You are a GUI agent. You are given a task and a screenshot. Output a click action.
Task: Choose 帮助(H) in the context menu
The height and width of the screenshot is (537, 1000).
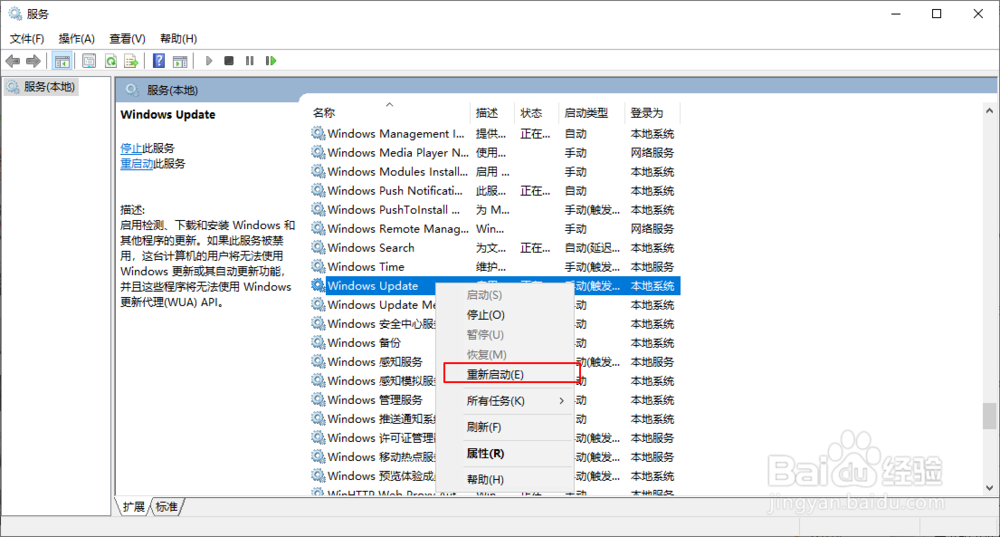coord(505,480)
